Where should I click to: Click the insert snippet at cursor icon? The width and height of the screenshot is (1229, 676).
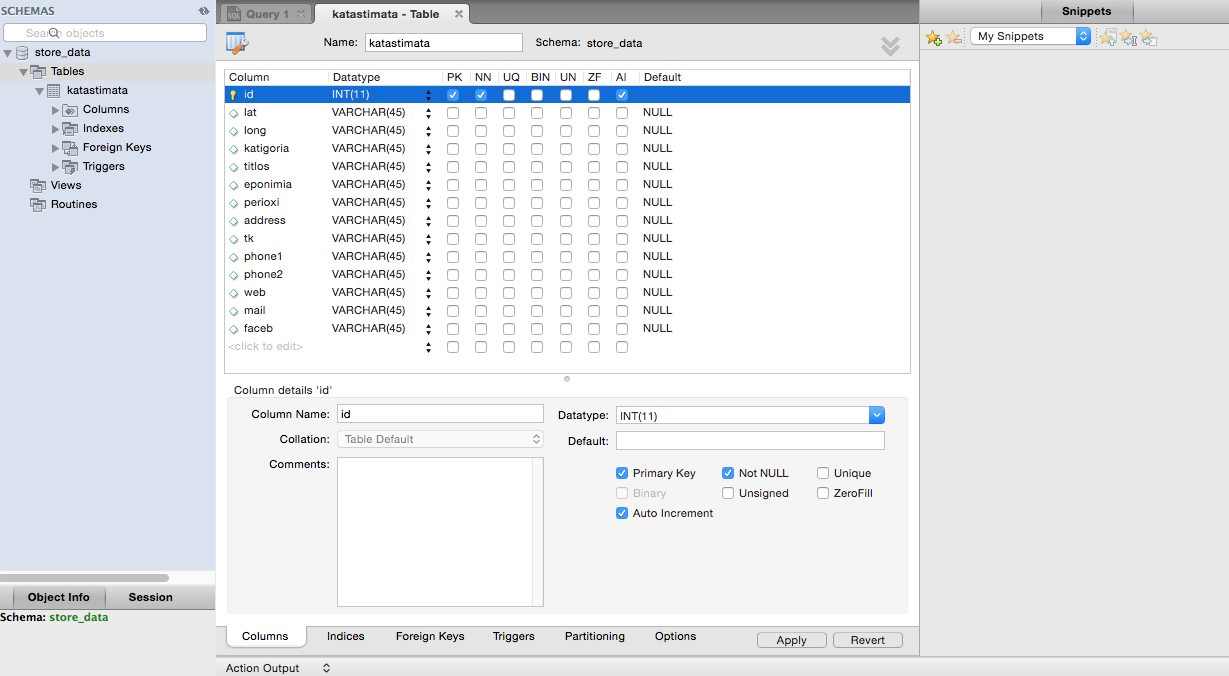(x=1128, y=37)
